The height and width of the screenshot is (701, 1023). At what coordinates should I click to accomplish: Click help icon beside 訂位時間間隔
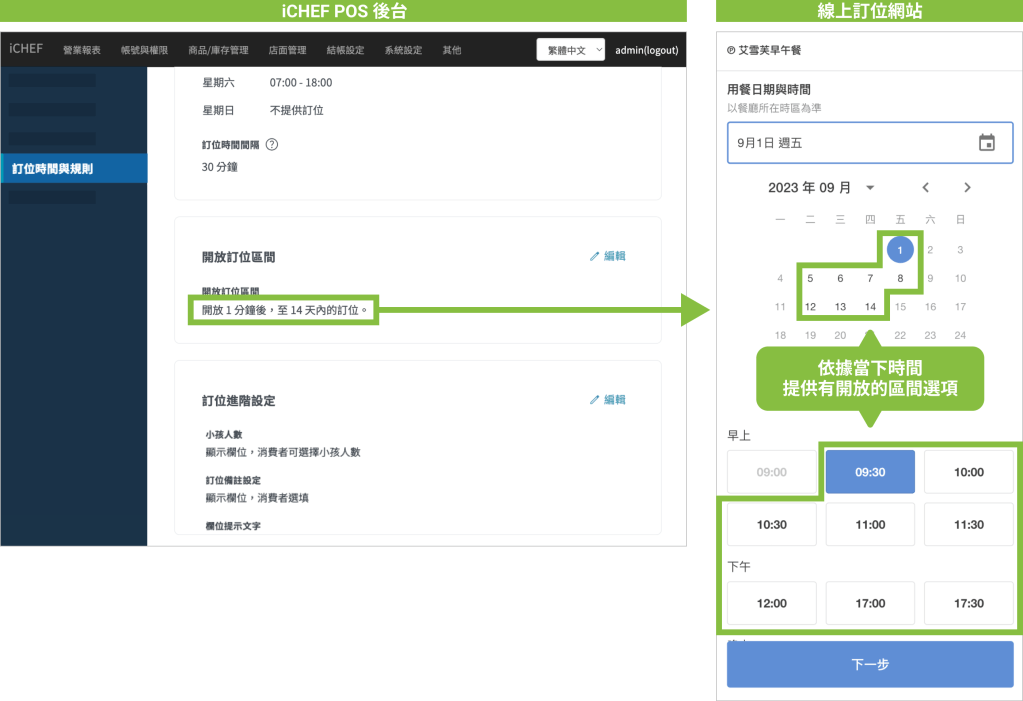click(x=271, y=144)
